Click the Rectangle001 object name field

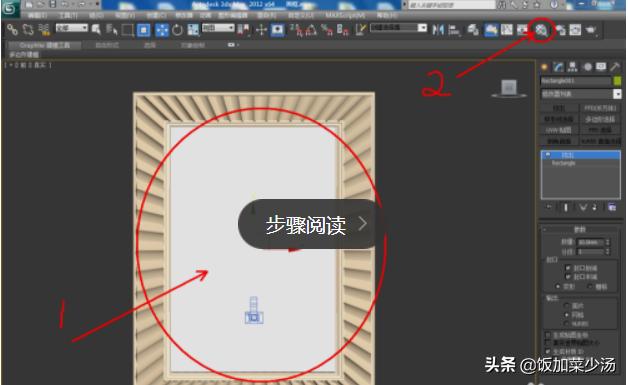pos(576,81)
